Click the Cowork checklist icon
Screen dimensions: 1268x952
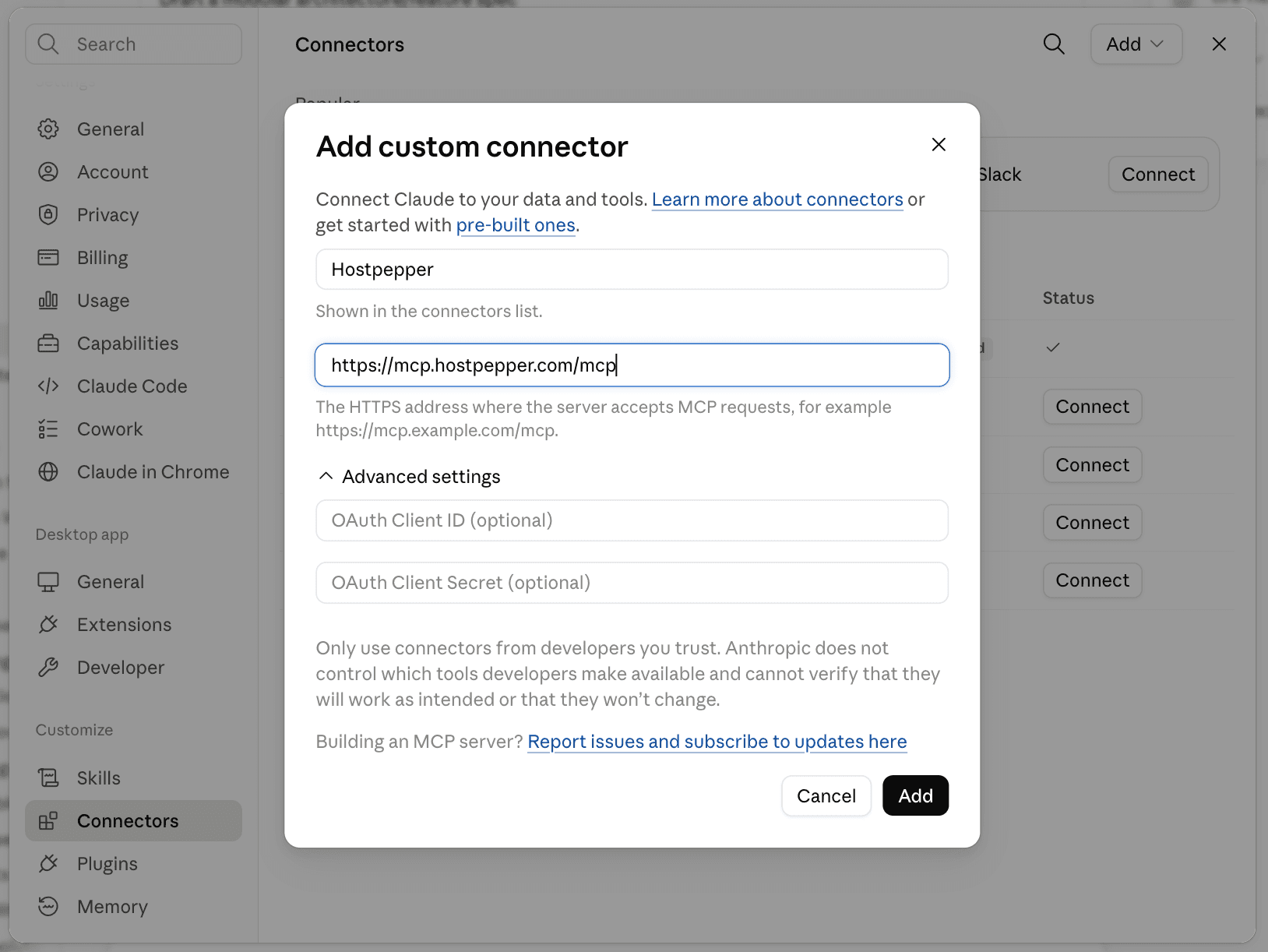coord(48,429)
